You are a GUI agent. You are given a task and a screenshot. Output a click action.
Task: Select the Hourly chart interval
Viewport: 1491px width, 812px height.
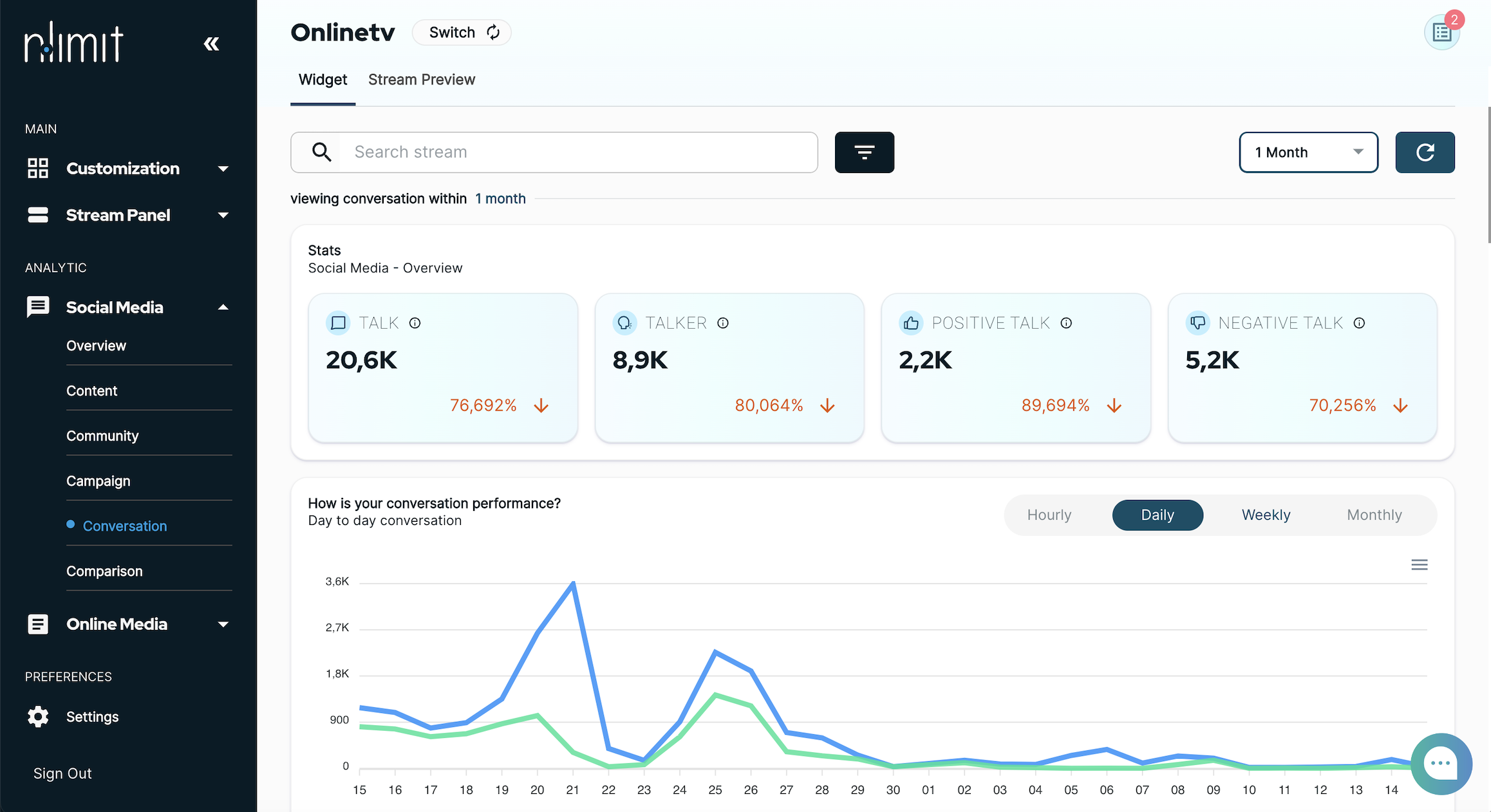tap(1049, 515)
